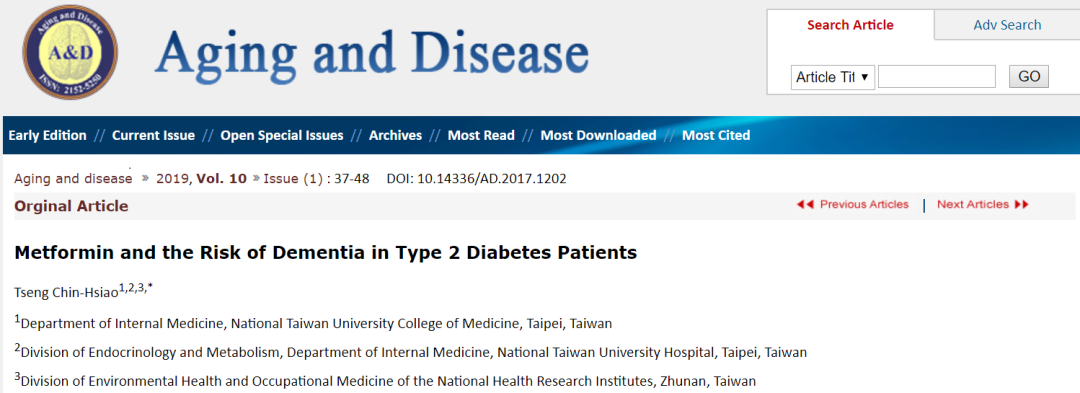Select the Search Article tab
The width and height of the screenshot is (1080, 393).
(x=850, y=25)
